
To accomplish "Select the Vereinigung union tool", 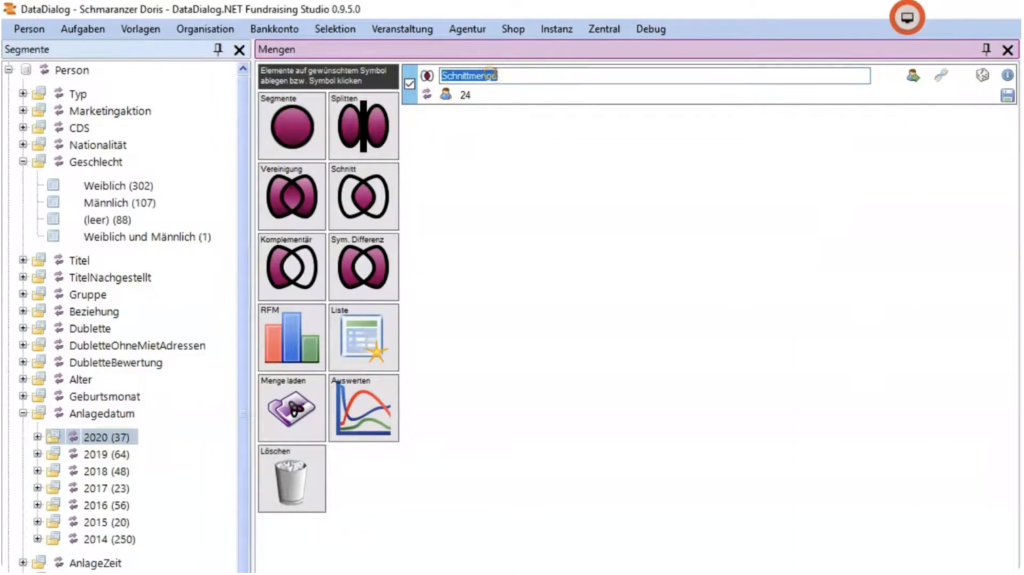I will tap(292, 196).
